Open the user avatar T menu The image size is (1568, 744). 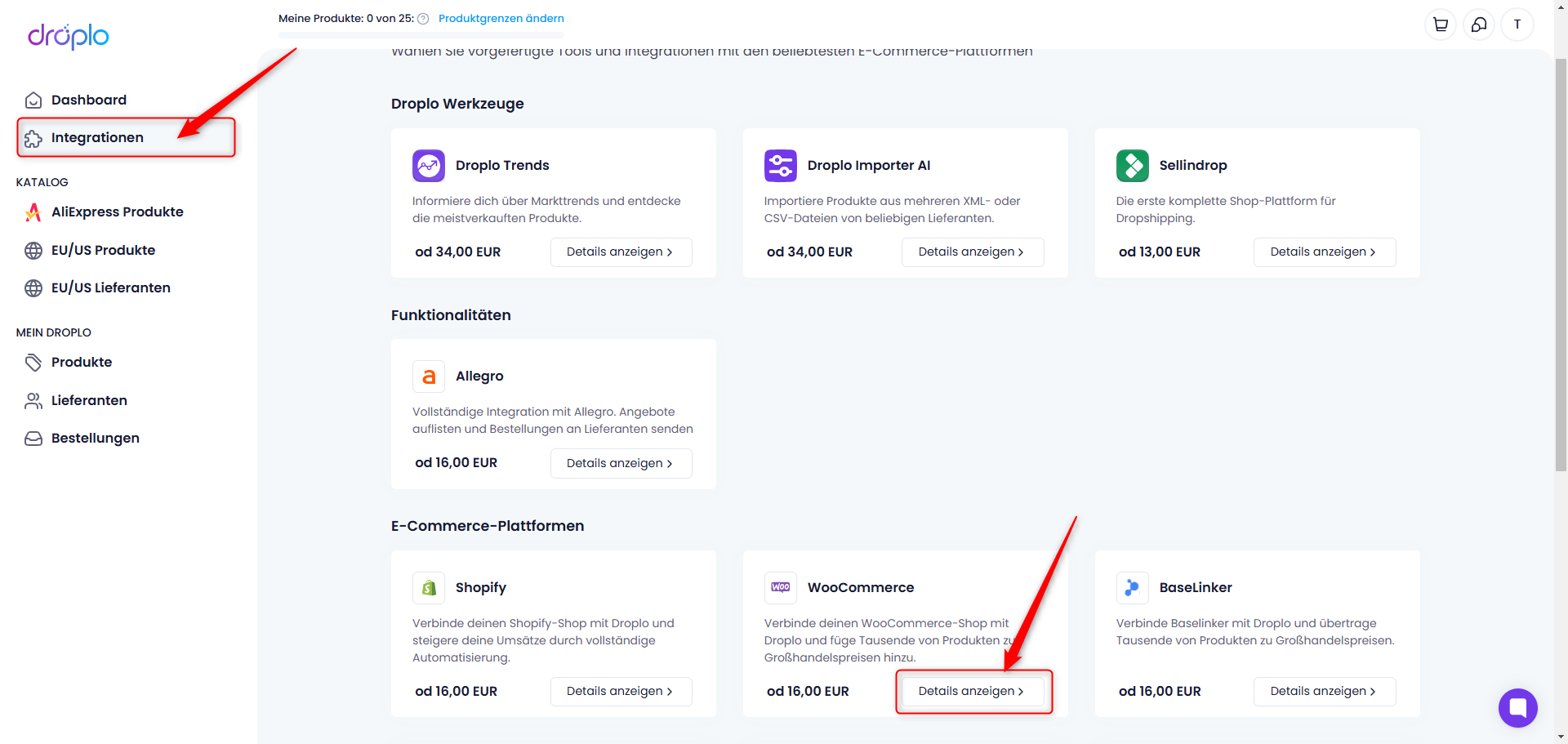[x=1517, y=25]
